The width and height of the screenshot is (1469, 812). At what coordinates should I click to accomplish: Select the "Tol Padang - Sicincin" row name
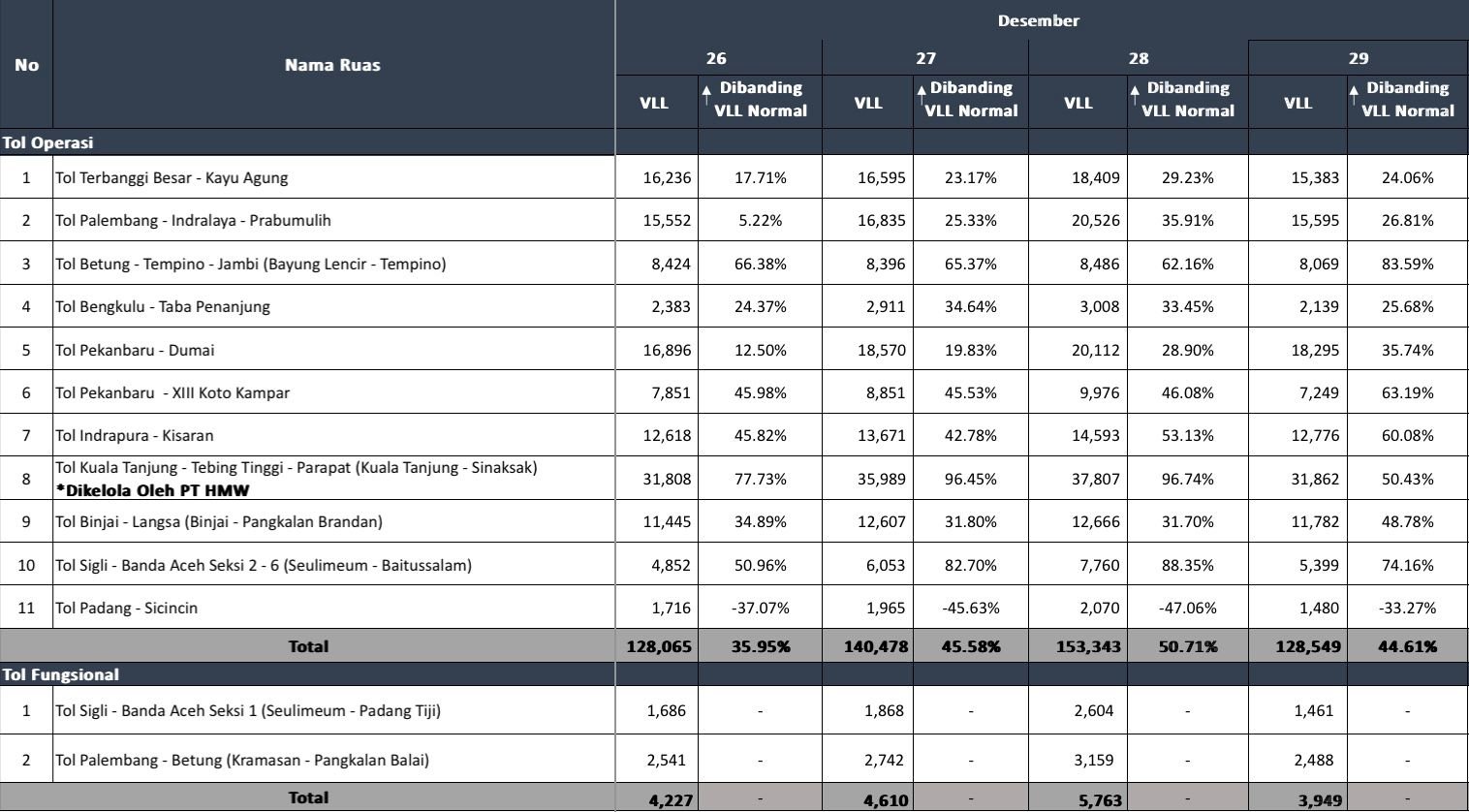(126, 608)
